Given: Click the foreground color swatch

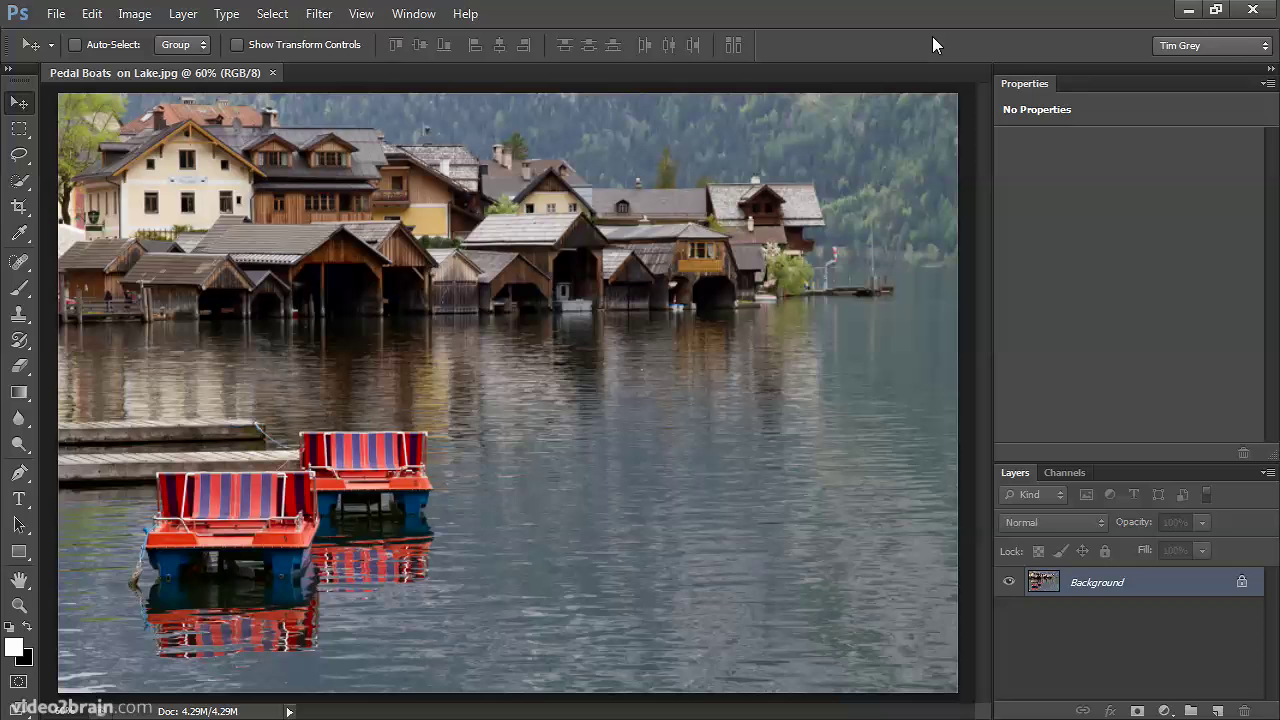Looking at the screenshot, I should [14, 648].
